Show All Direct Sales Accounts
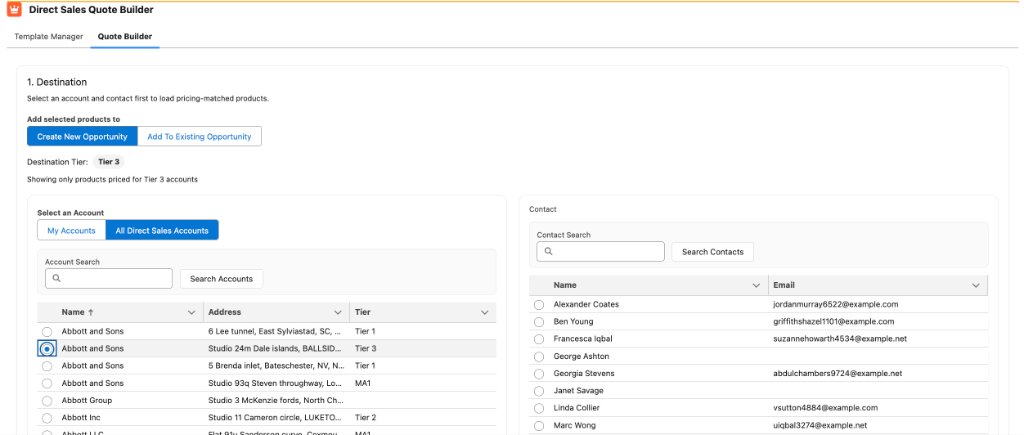The width and height of the screenshot is (1024, 435). [x=162, y=231]
